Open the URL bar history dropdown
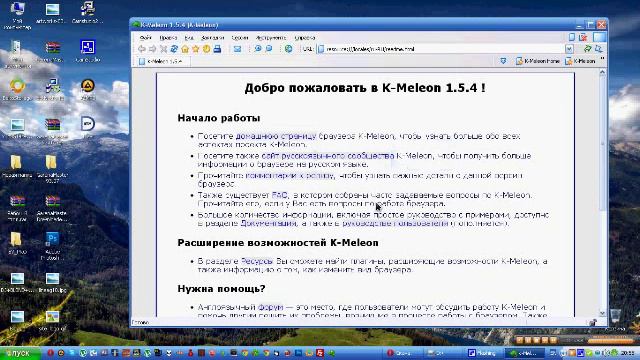The width and height of the screenshot is (640, 360). pos(569,49)
